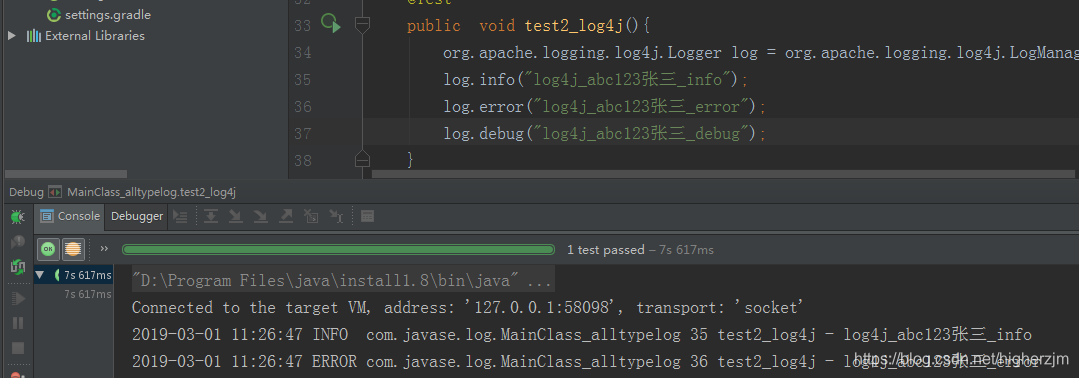
Task: Click the Drop Frame icon
Action: click(311, 216)
